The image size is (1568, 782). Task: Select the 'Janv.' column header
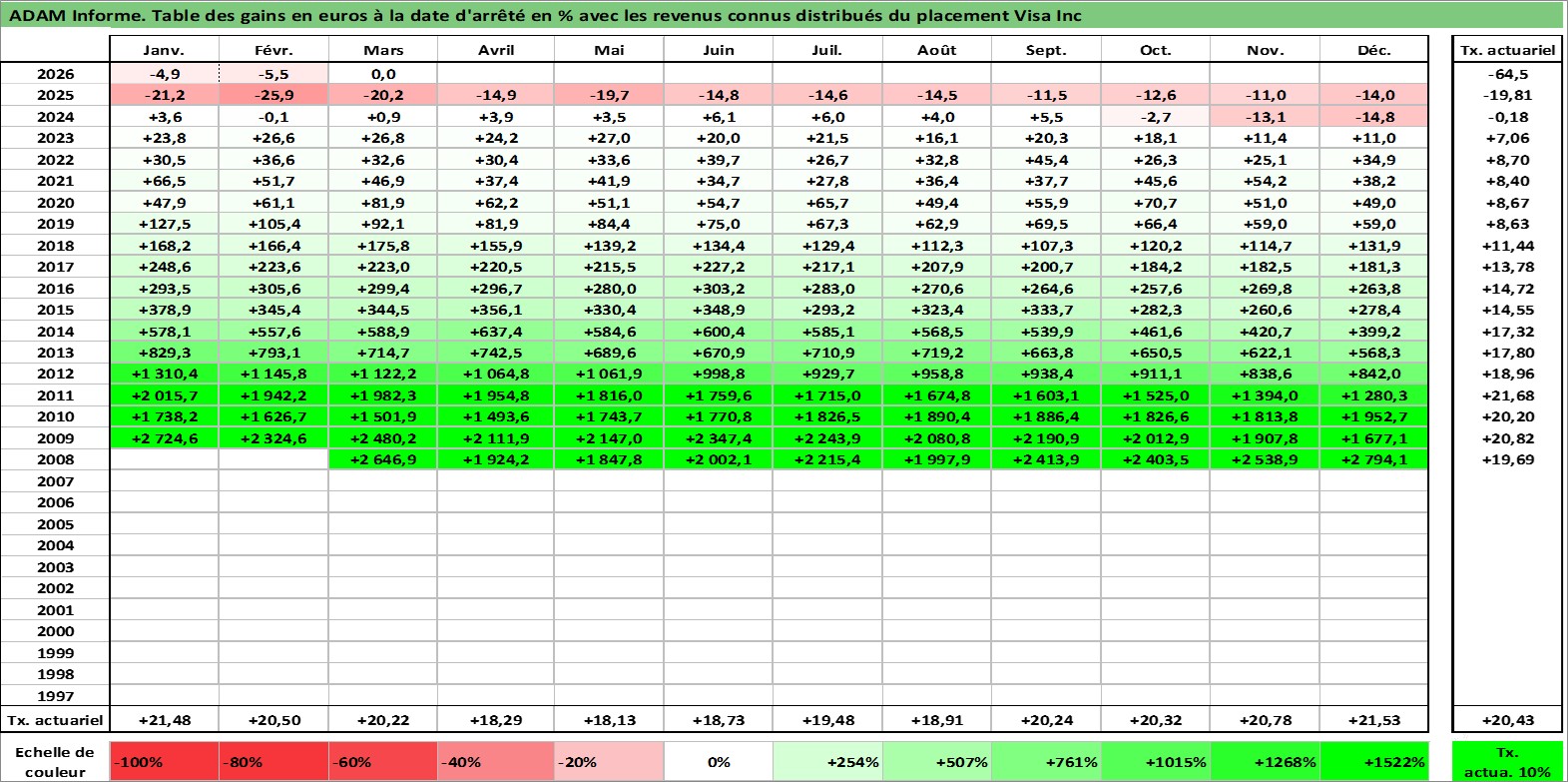click(165, 50)
